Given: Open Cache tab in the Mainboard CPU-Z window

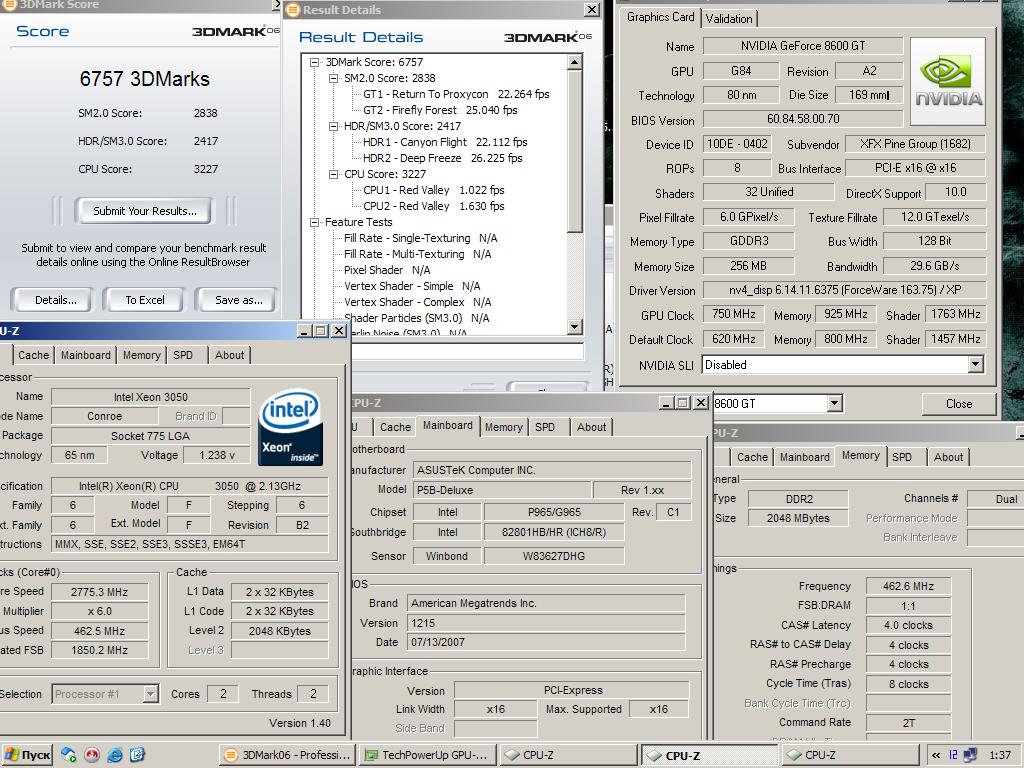Looking at the screenshot, I should (395, 427).
